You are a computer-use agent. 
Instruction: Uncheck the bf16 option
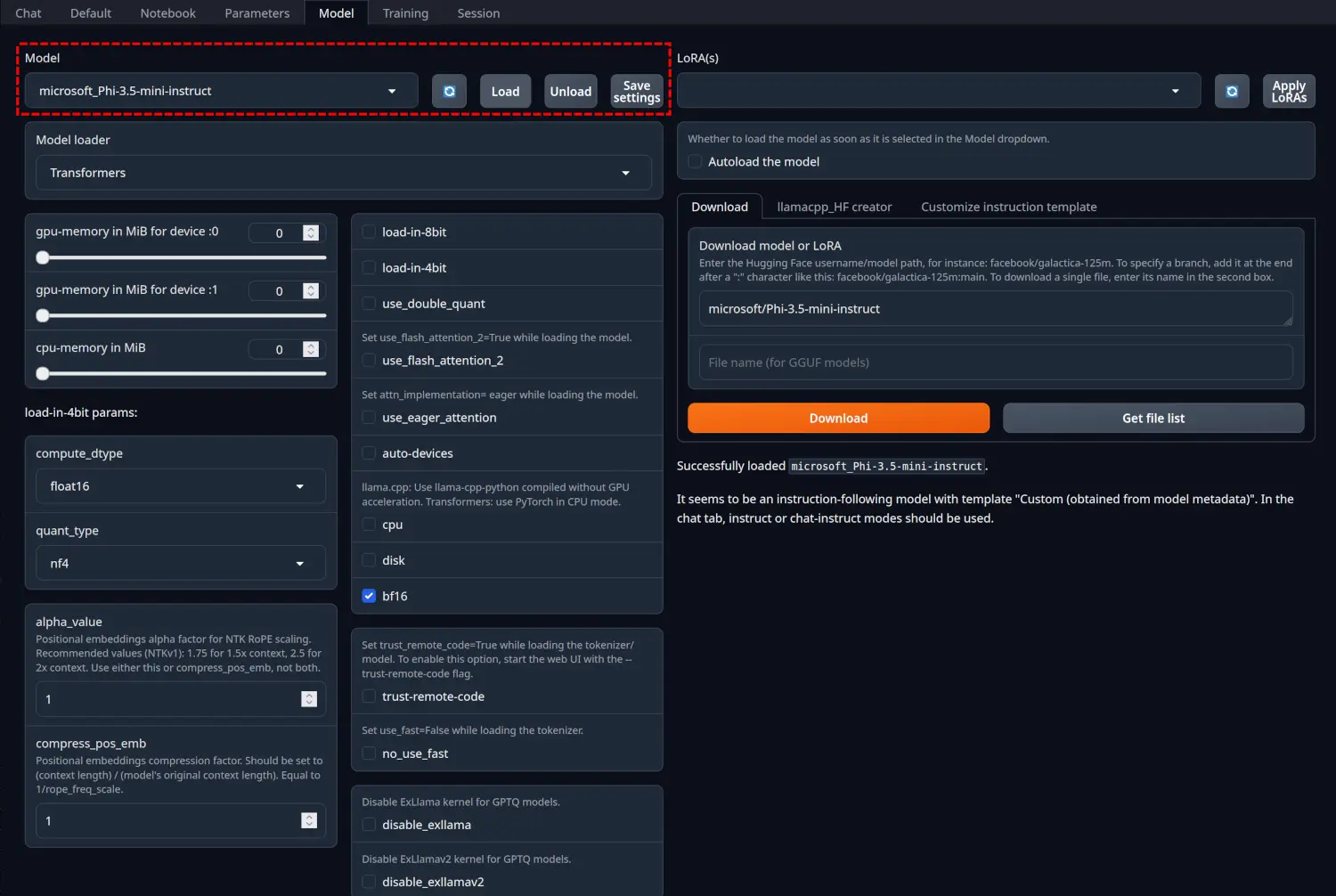pyautogui.click(x=369, y=596)
